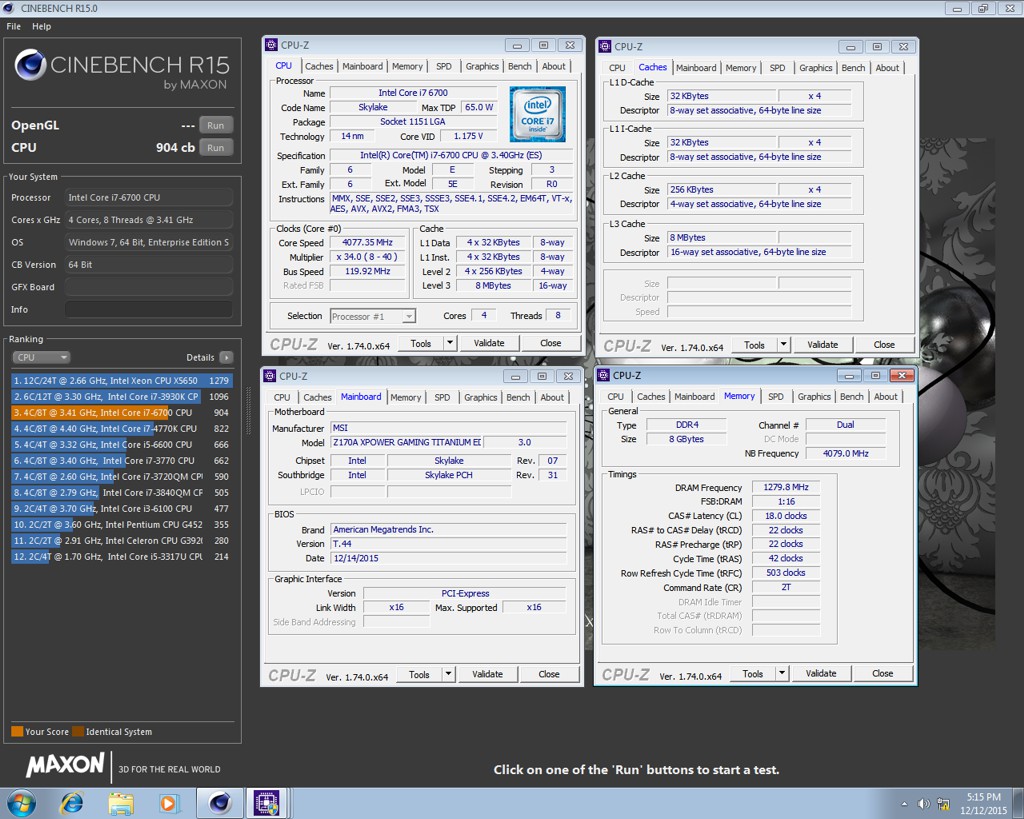Click the GFX Board field in Your System
1024x819 pixels.
click(148, 287)
